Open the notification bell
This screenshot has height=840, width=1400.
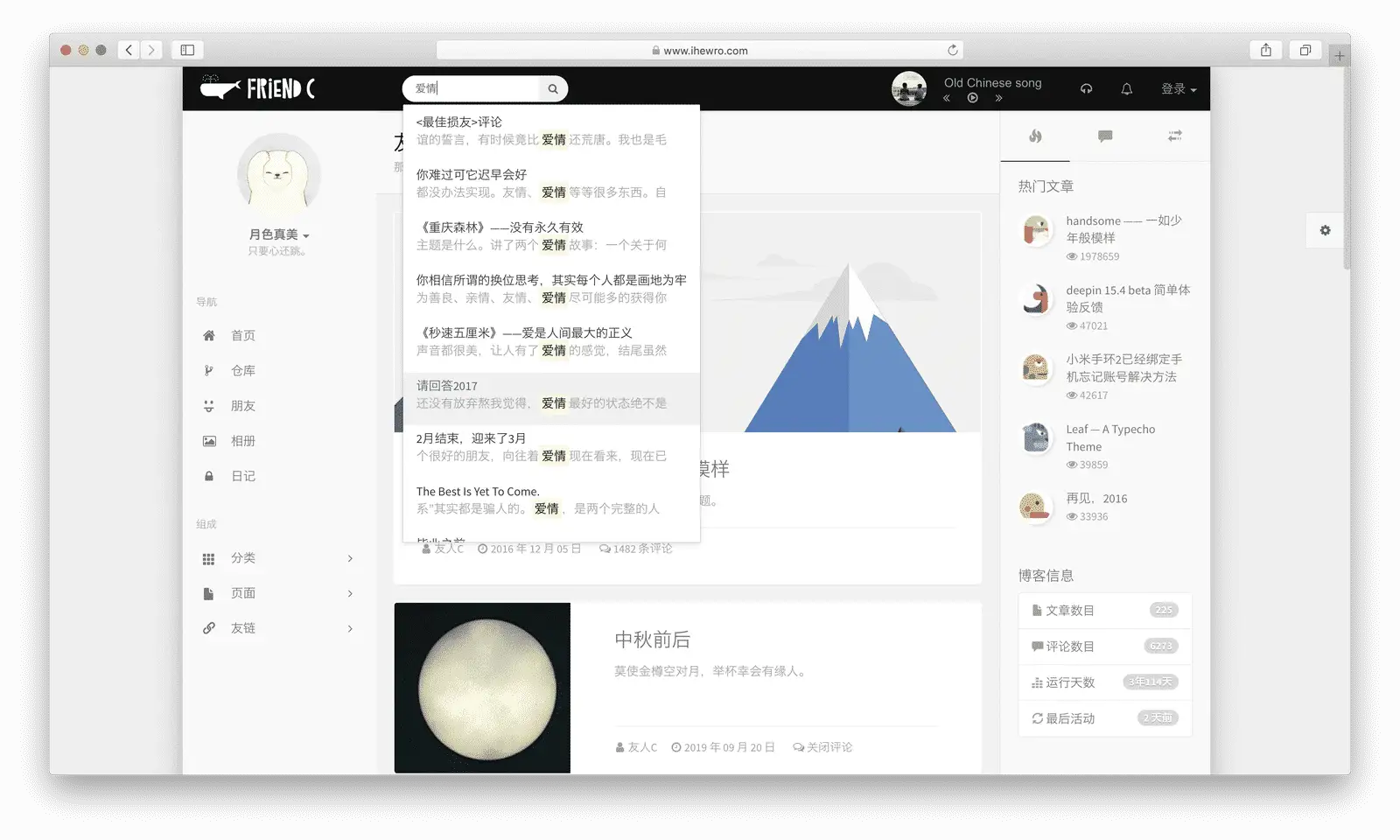click(x=1127, y=88)
